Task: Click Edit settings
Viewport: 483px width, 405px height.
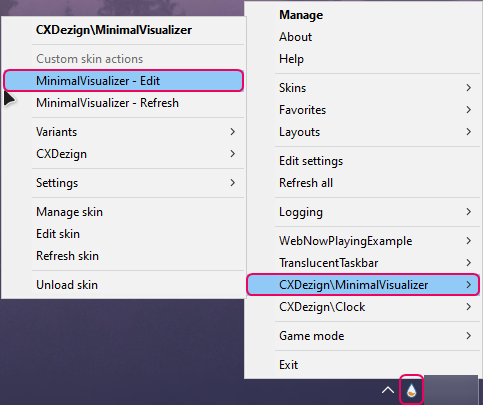Action: coord(363,161)
